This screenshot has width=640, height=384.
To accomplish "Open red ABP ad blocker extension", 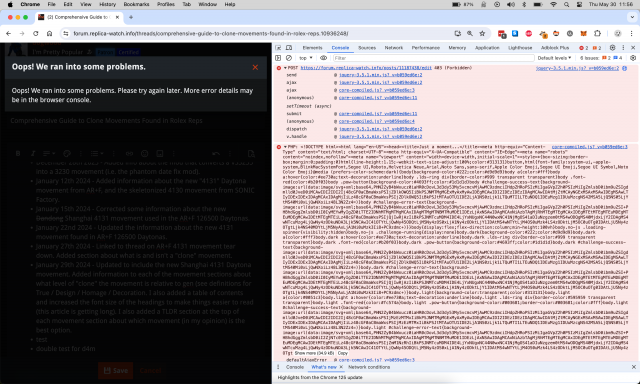I will (529, 33).
